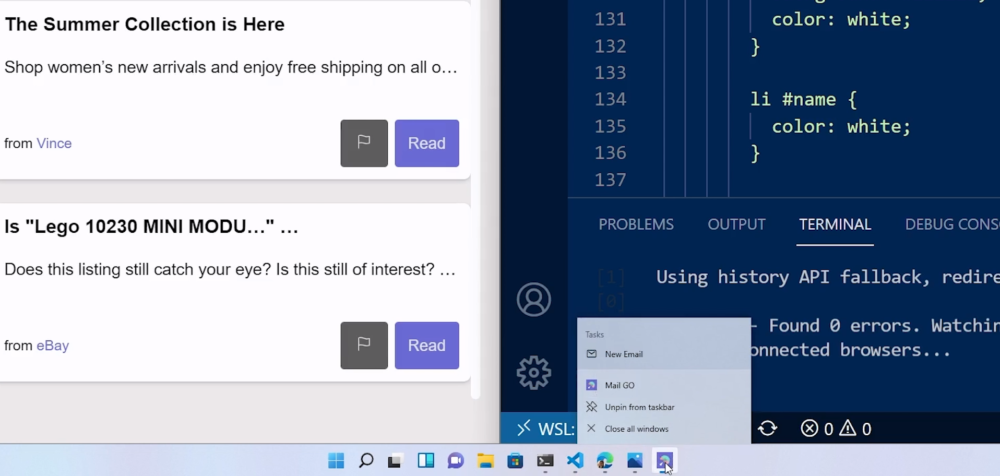Launch Visual Studio Code from the taskbar
The width and height of the screenshot is (1000, 476).
(575, 461)
